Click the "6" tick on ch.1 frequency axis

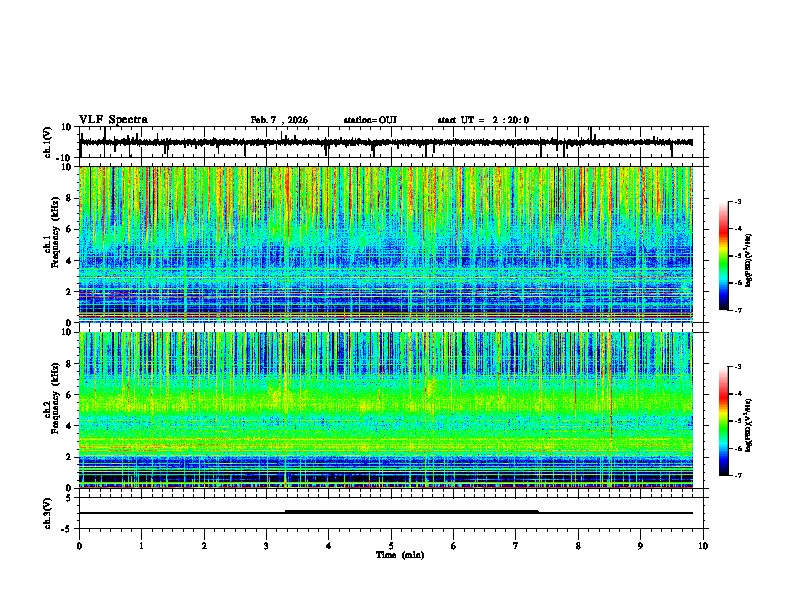pos(69,230)
